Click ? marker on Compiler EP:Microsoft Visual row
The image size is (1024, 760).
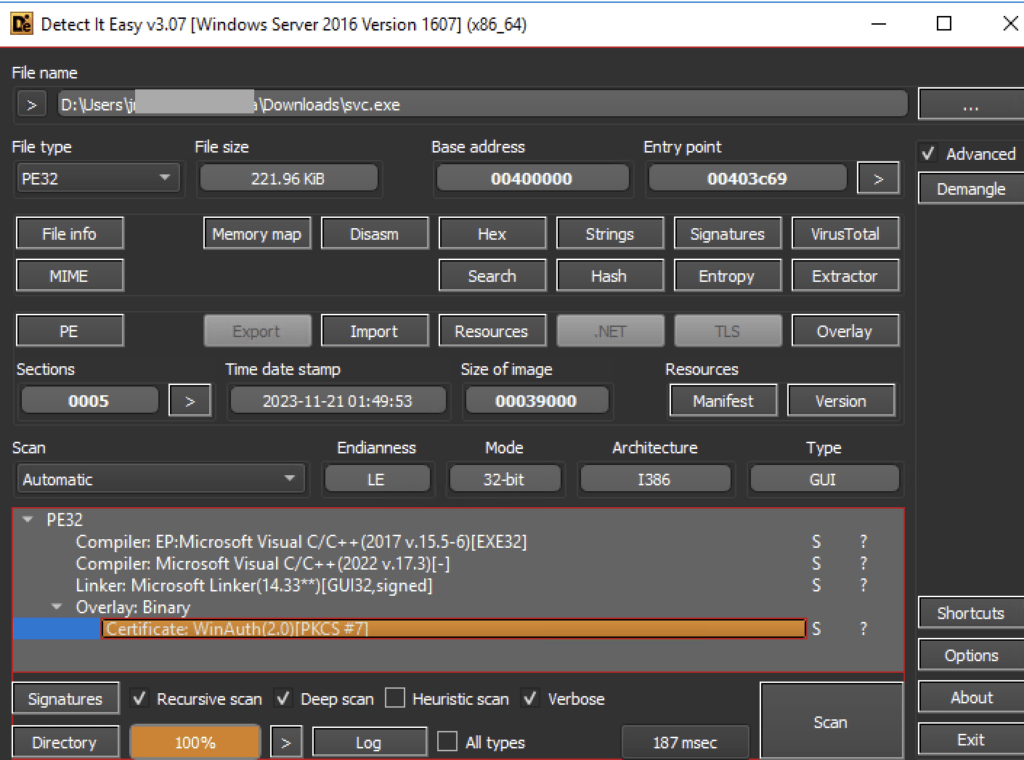(863, 542)
